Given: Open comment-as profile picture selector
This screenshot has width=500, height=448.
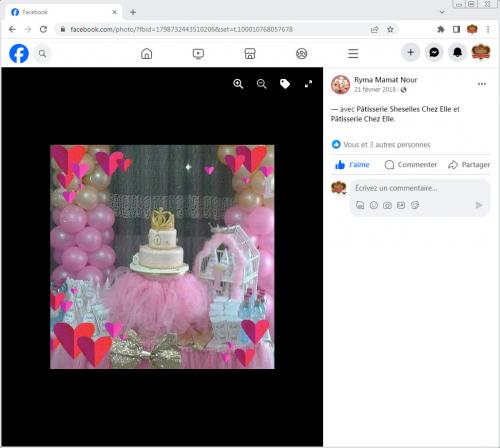Looking at the screenshot, I should (x=339, y=188).
